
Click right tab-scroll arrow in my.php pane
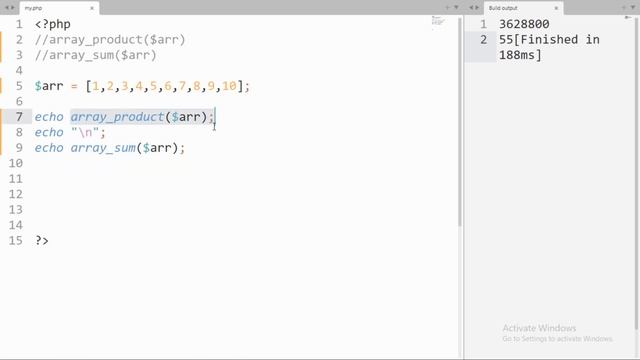[13, 8]
